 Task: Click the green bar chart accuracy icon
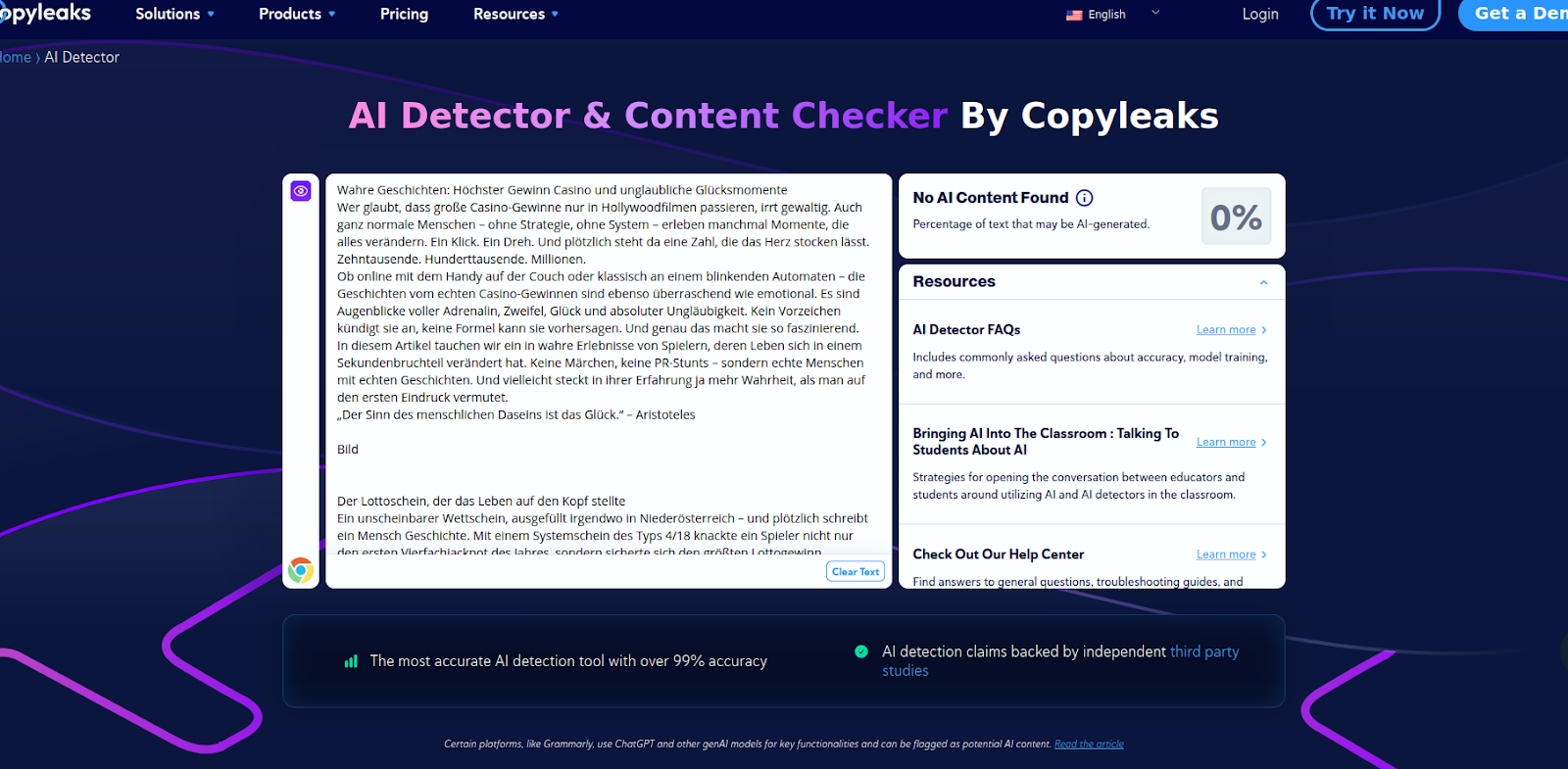click(x=351, y=661)
